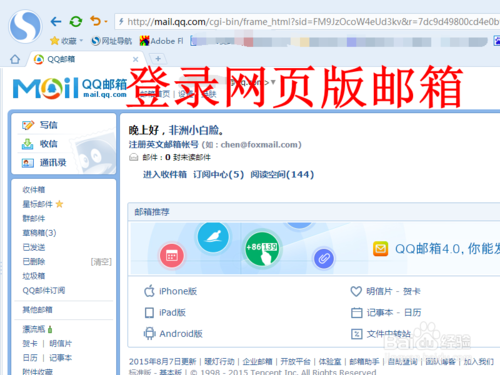Viewport: 500px width, 375px height.
Task: Open 订阅中心(5)
Action: click(218, 174)
